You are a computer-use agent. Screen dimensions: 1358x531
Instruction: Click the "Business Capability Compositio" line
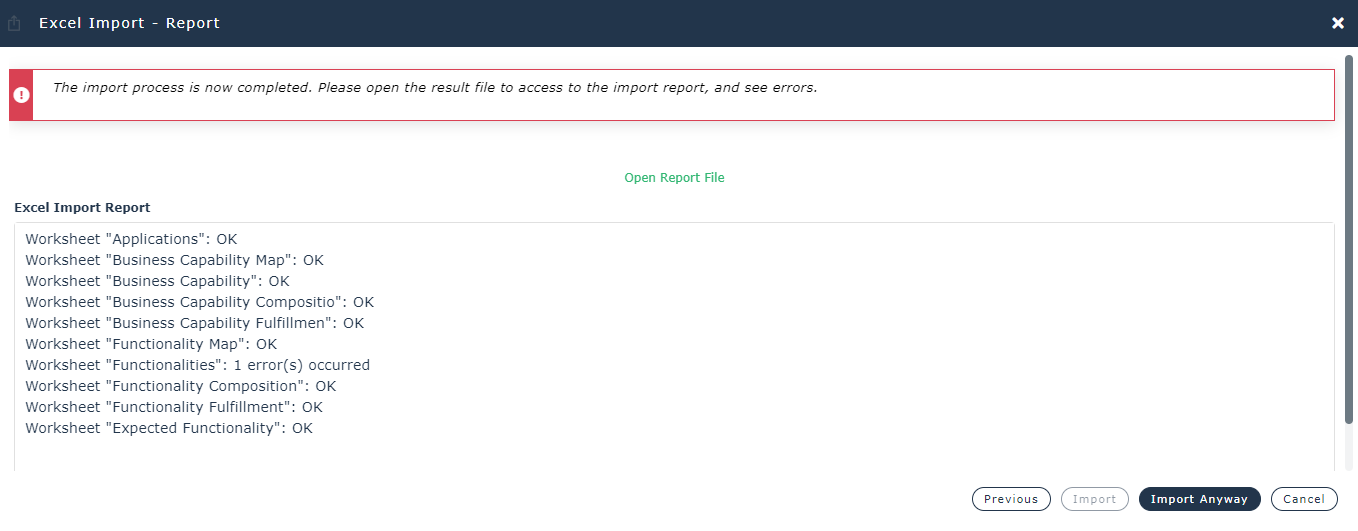point(199,302)
